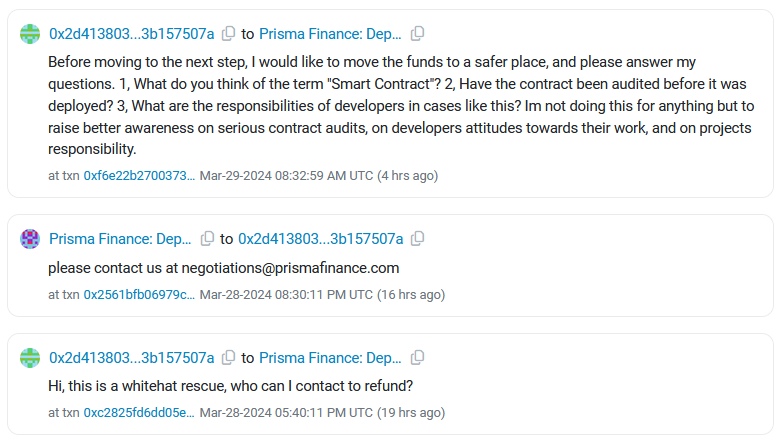Copy sender address in the top message
Screen dimensions: 783x441
229,34
